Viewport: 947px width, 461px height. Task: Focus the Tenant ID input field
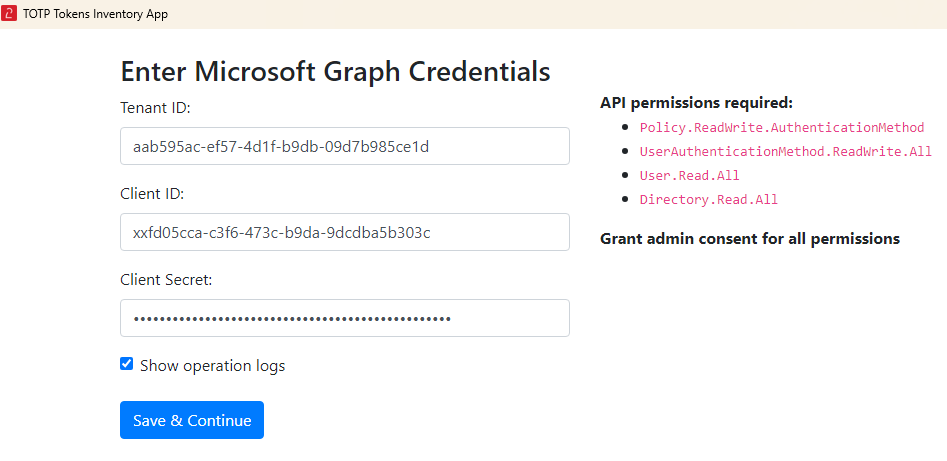click(x=344, y=146)
